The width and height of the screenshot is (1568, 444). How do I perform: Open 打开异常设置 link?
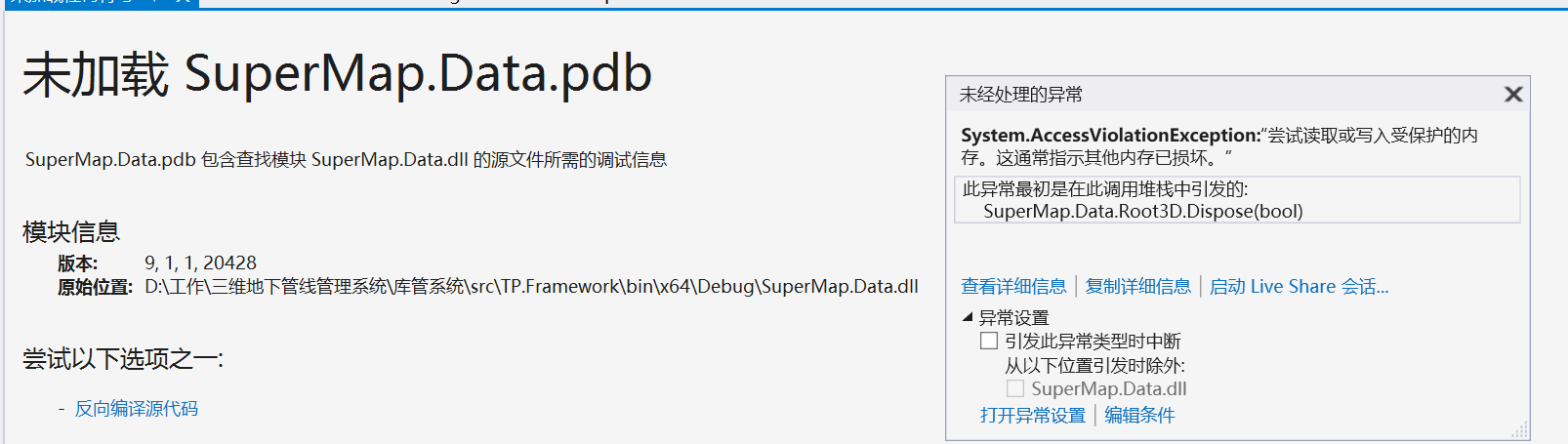(x=1033, y=415)
